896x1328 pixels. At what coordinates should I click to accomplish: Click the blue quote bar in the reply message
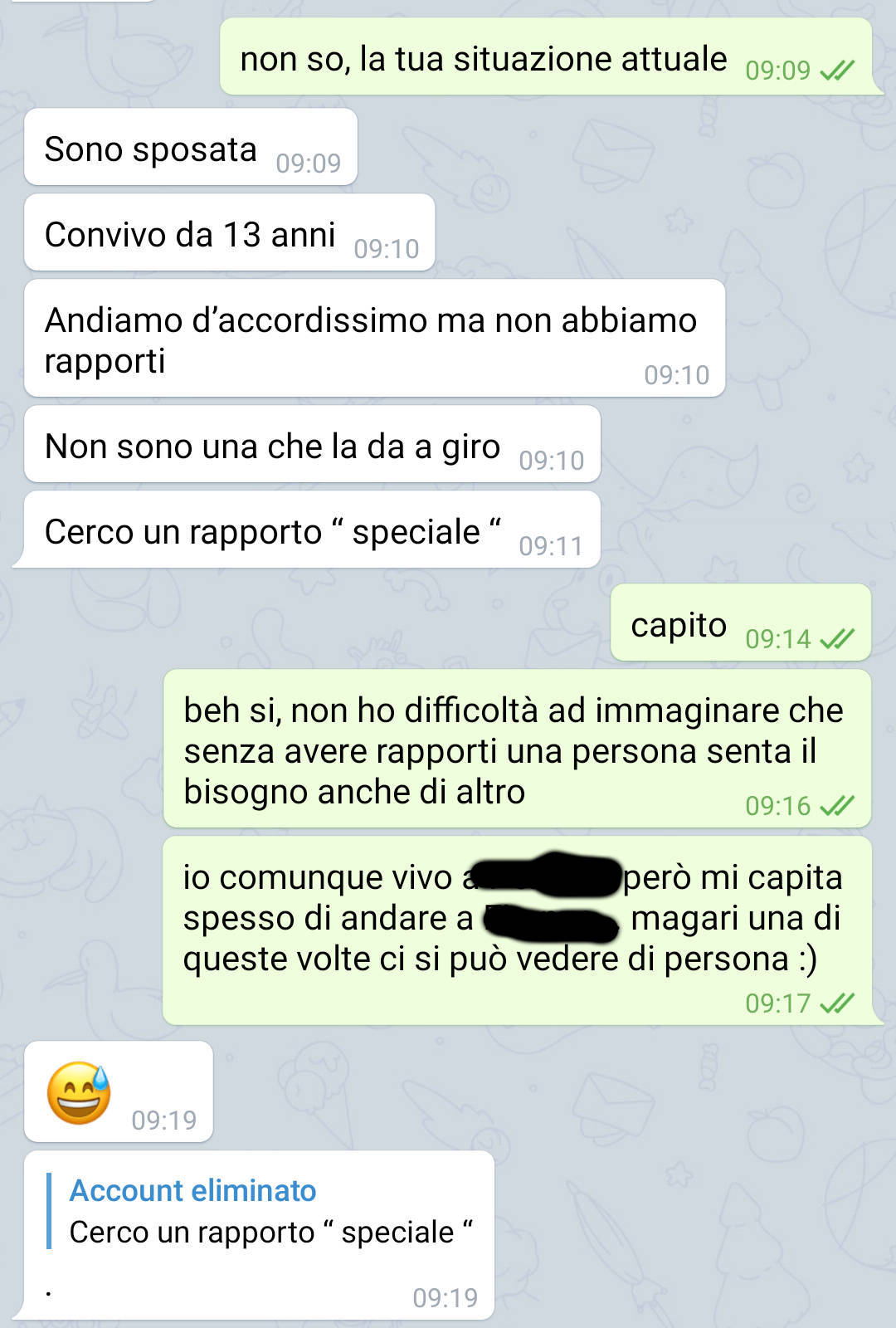[x=50, y=1211]
